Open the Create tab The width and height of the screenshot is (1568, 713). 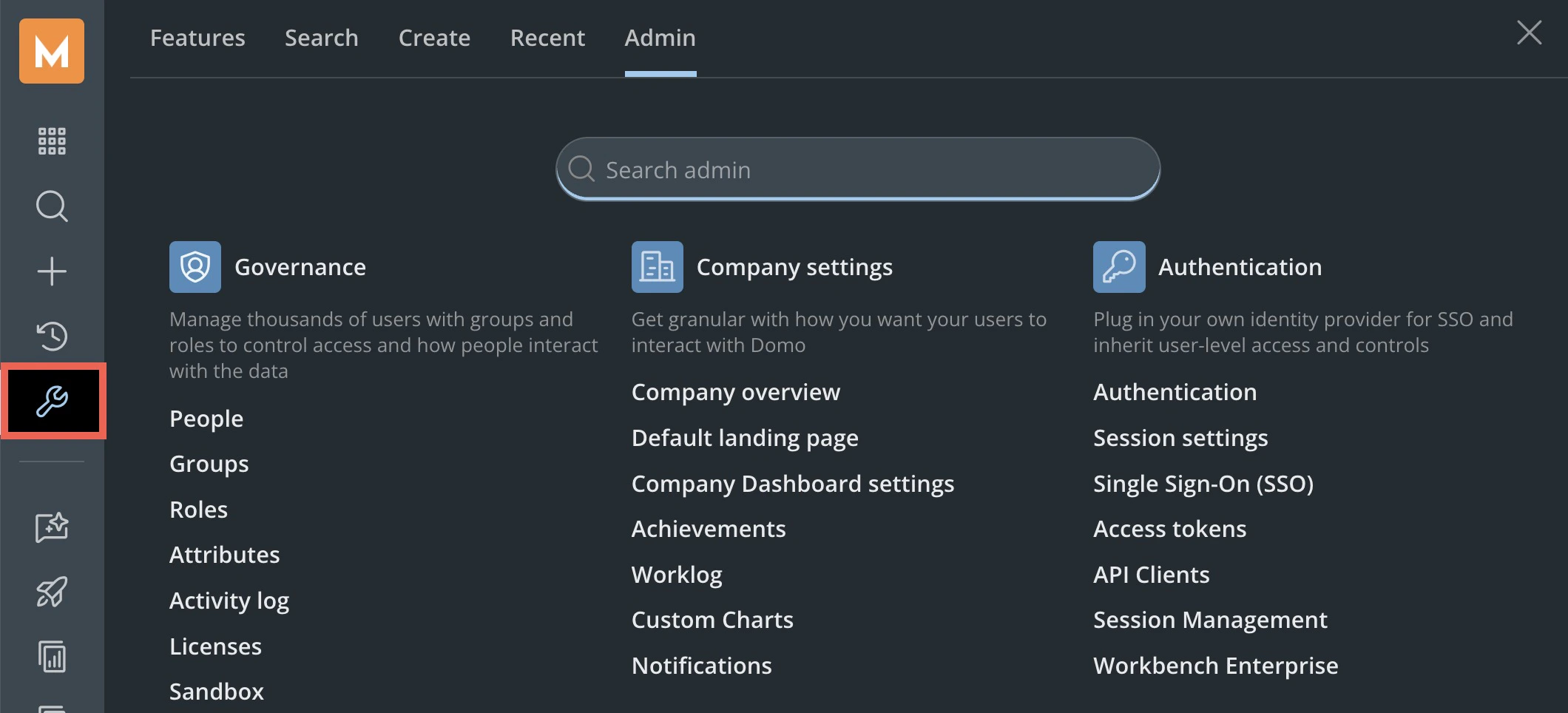(x=435, y=38)
